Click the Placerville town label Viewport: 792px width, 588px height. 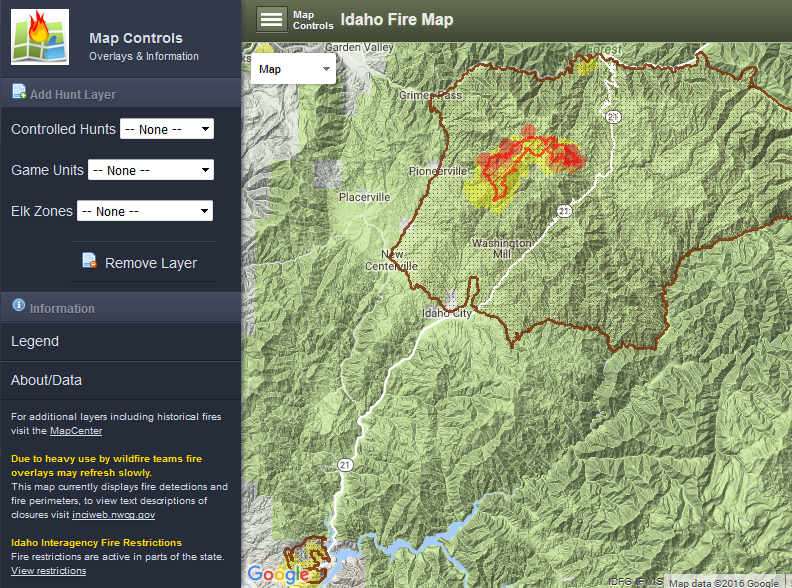point(364,197)
